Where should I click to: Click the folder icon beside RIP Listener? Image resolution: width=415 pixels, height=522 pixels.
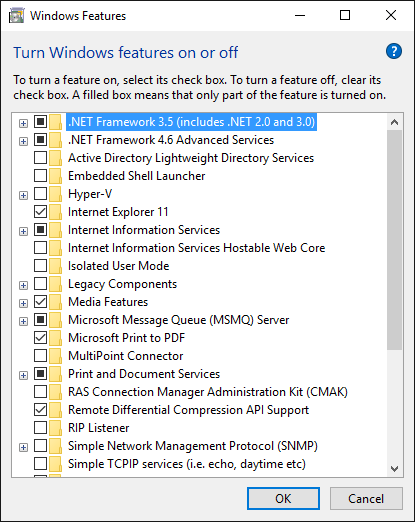point(55,428)
